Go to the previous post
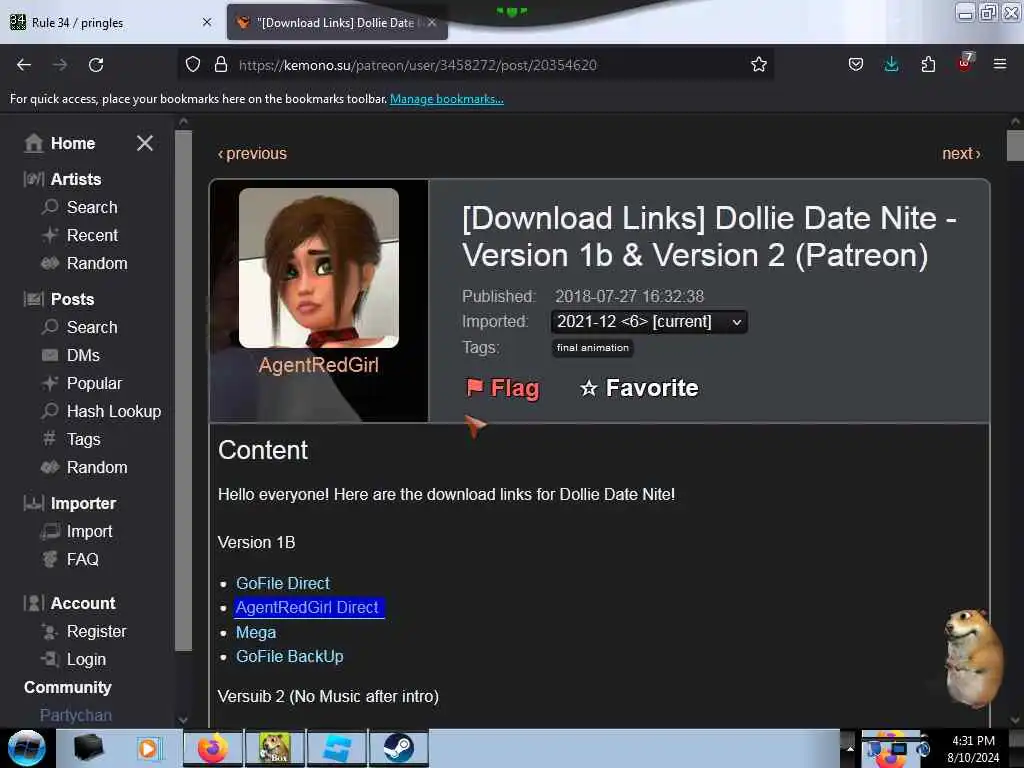Image resolution: width=1024 pixels, height=768 pixels. pyautogui.click(x=252, y=153)
